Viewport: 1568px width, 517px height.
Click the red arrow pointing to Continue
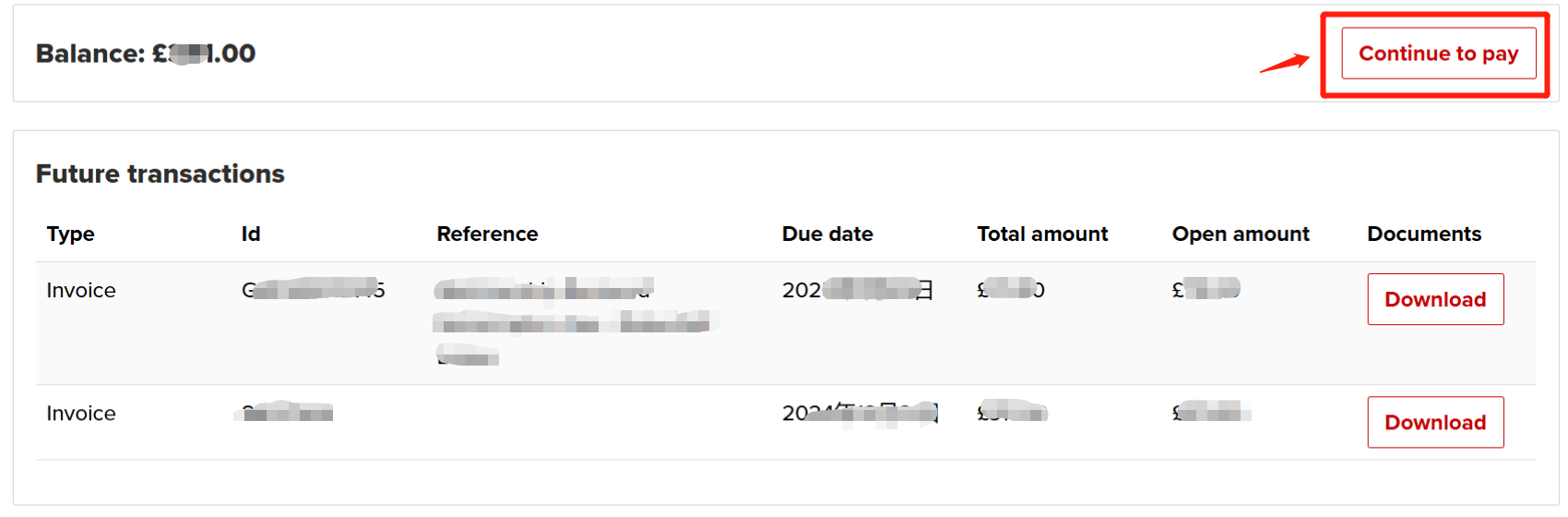[x=1285, y=63]
